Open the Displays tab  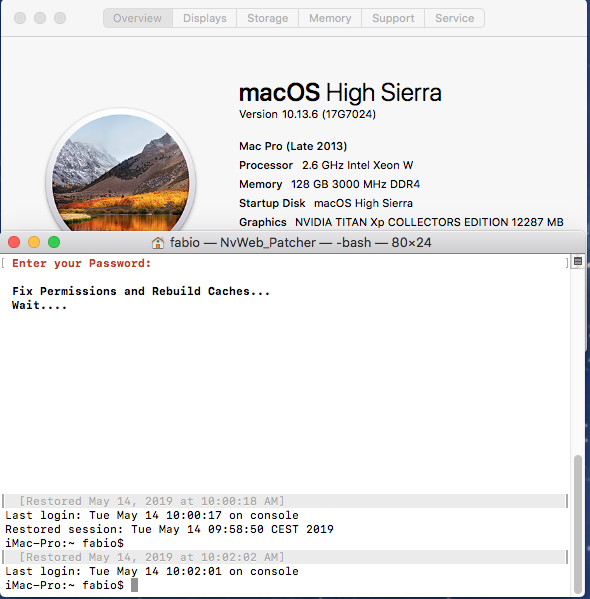pyautogui.click(x=204, y=18)
